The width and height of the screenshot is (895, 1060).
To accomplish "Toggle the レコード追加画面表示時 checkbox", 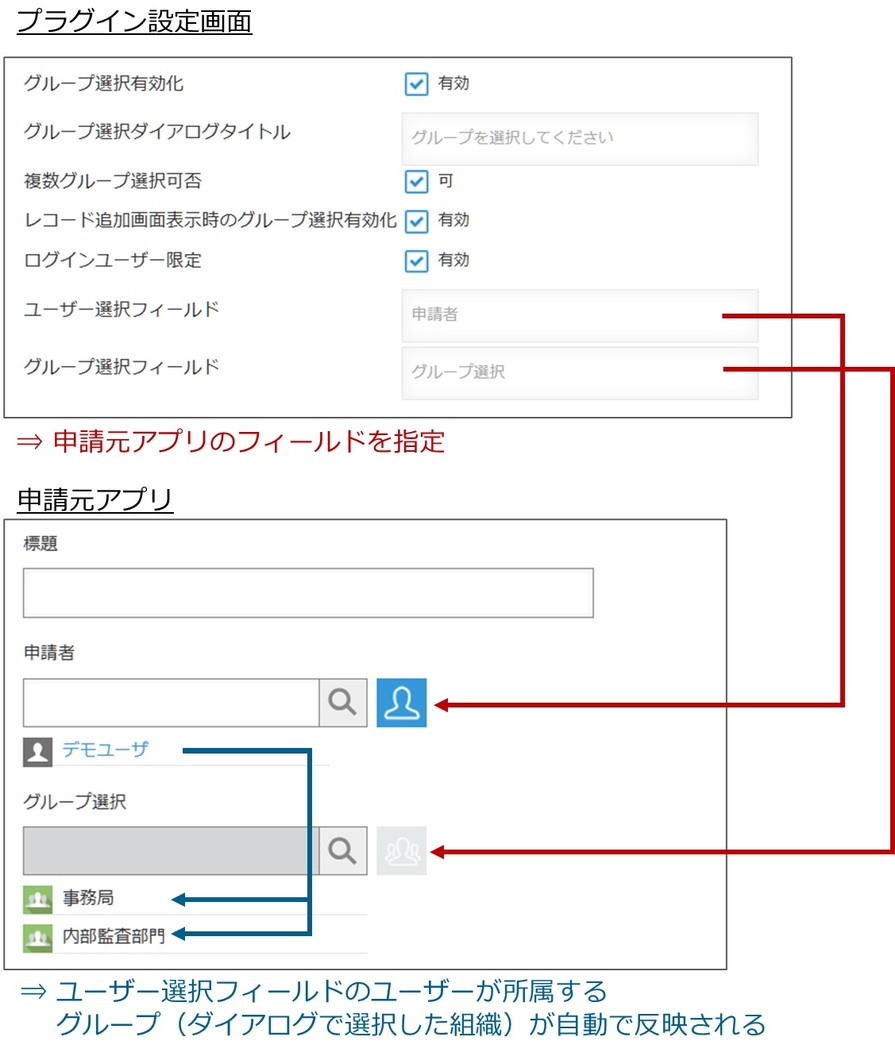I will pos(416,221).
